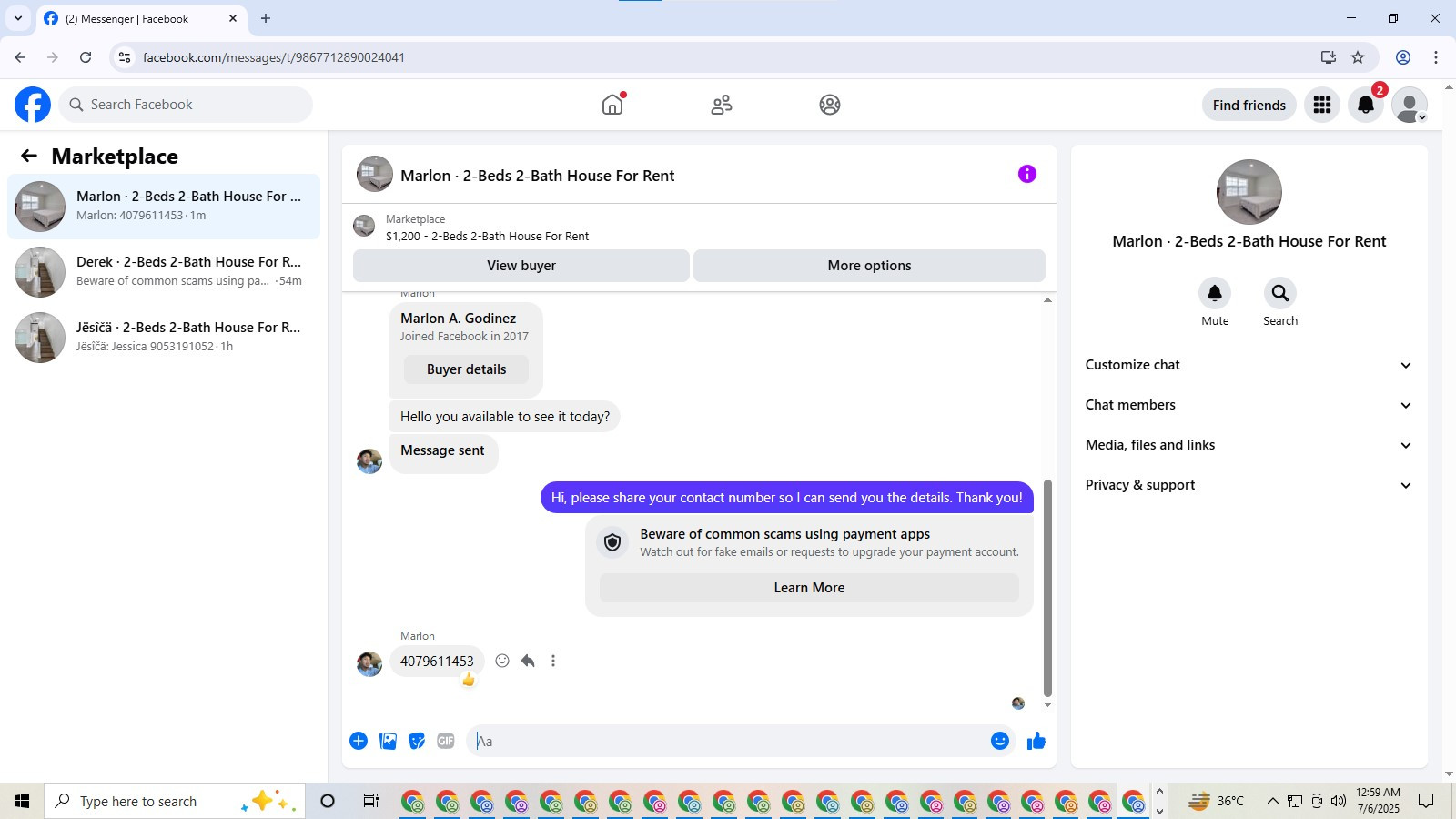
Task: Open more actions plus icon in composer
Action: 359,741
